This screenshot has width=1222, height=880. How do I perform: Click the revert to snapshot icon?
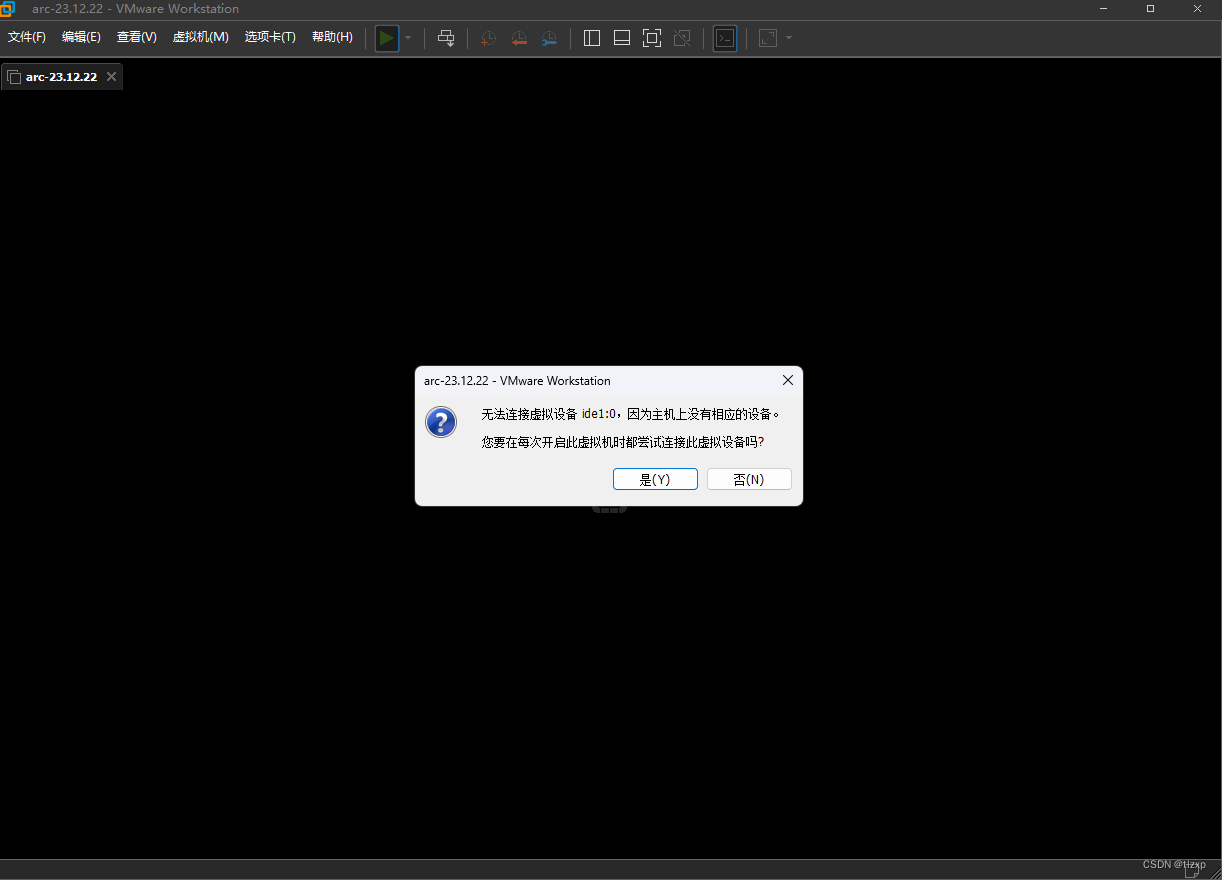point(519,38)
